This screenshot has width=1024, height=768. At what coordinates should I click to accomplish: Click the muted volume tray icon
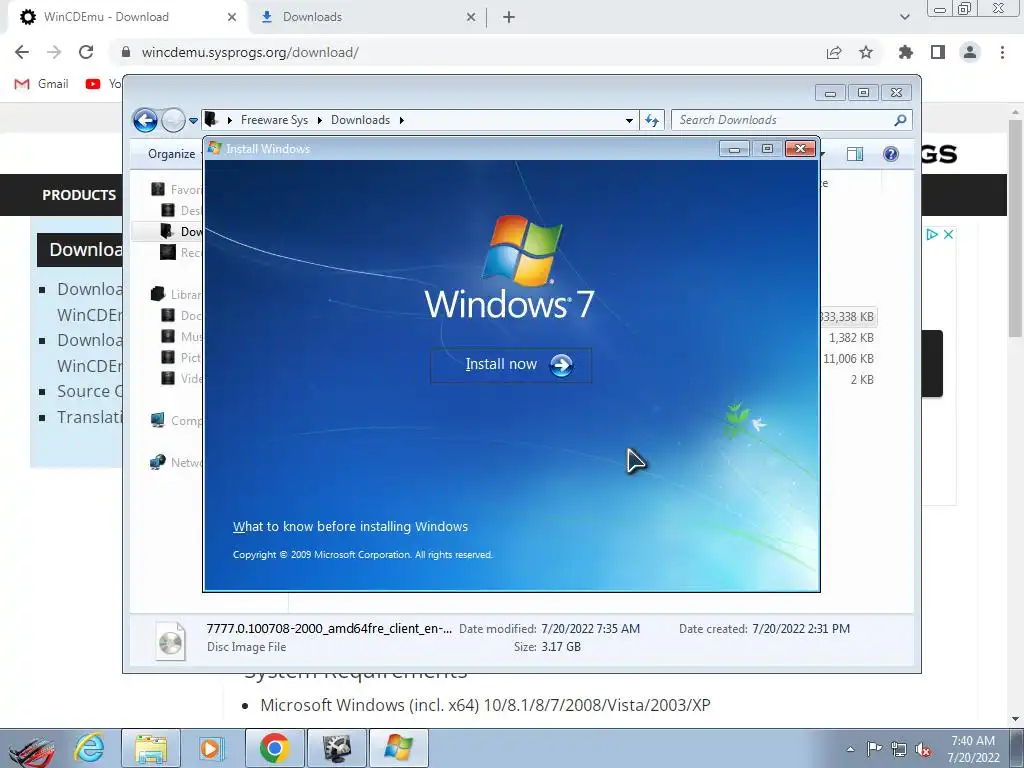click(923, 749)
